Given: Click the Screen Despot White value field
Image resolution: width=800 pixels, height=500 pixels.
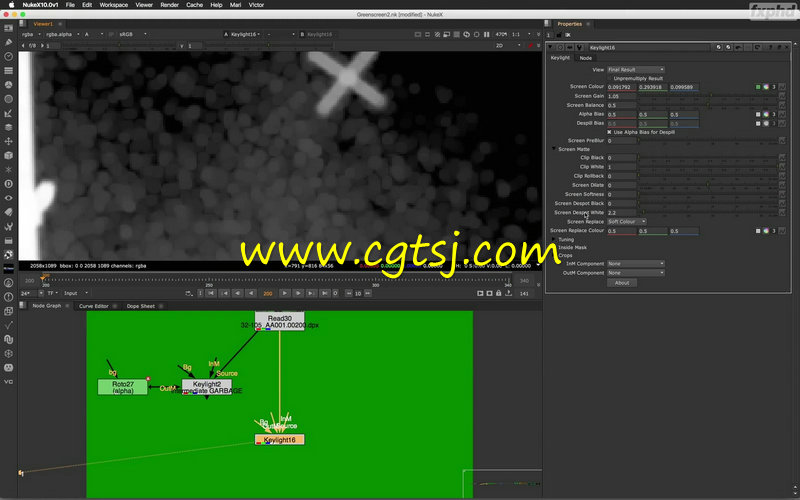Looking at the screenshot, I should tap(621, 213).
